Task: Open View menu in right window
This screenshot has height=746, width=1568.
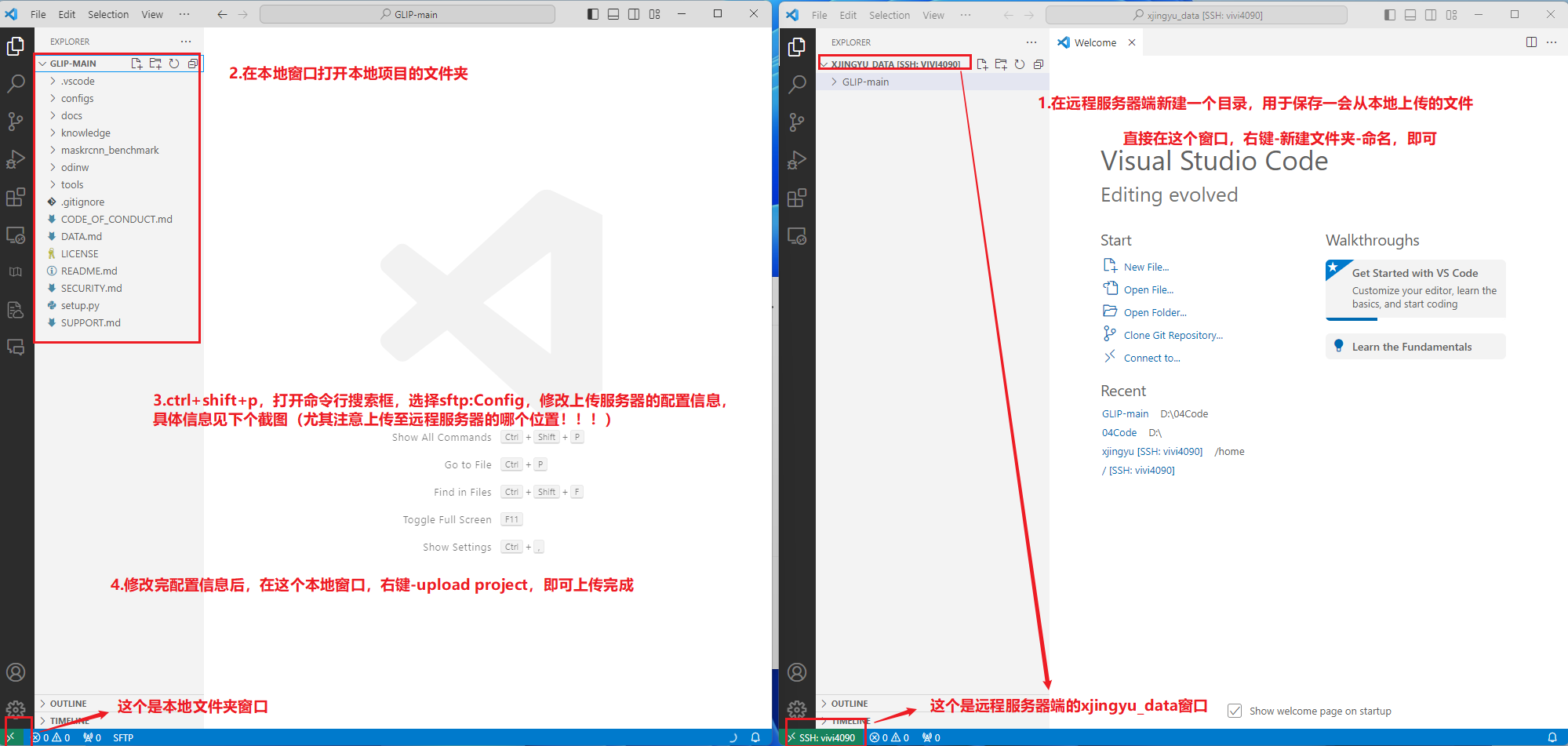Action: (933, 15)
